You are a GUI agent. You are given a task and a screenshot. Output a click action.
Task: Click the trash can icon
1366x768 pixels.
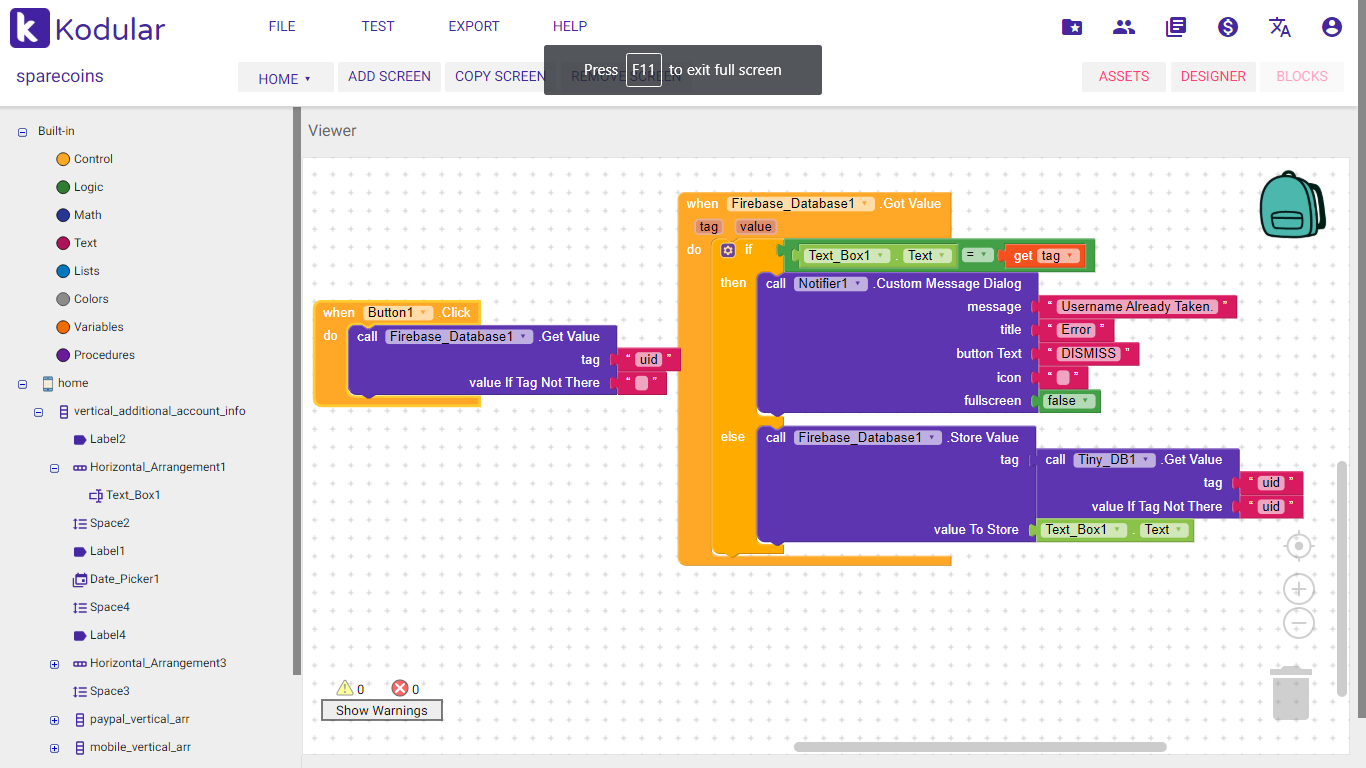(x=1291, y=693)
